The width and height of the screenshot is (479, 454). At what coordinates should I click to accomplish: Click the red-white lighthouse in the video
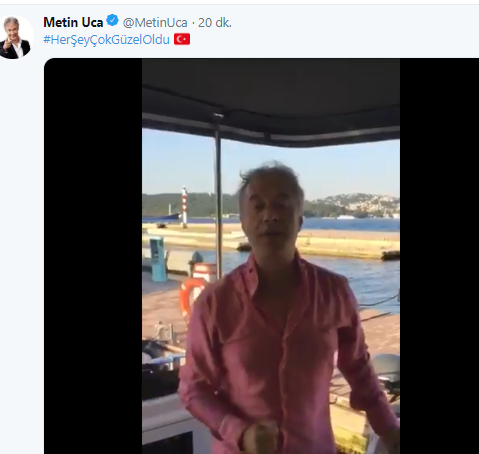(184, 207)
